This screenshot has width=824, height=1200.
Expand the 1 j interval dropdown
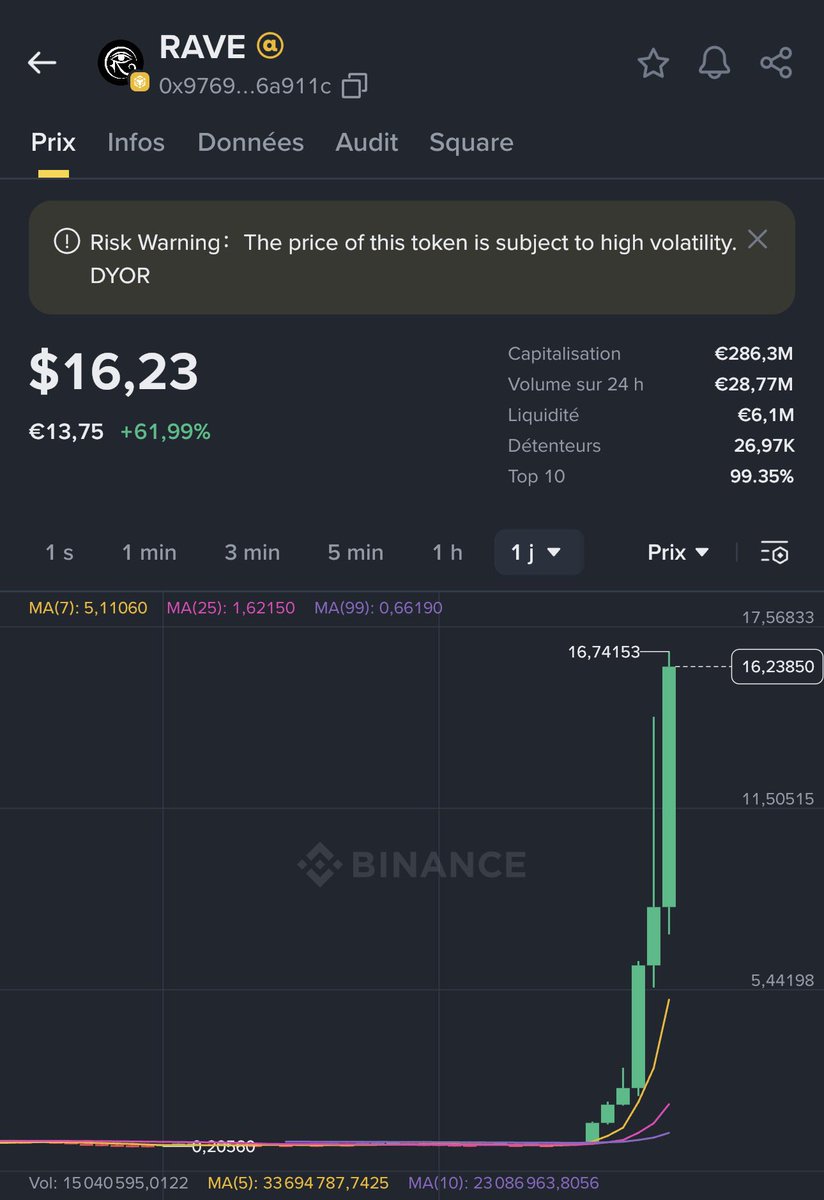pyautogui.click(x=538, y=552)
